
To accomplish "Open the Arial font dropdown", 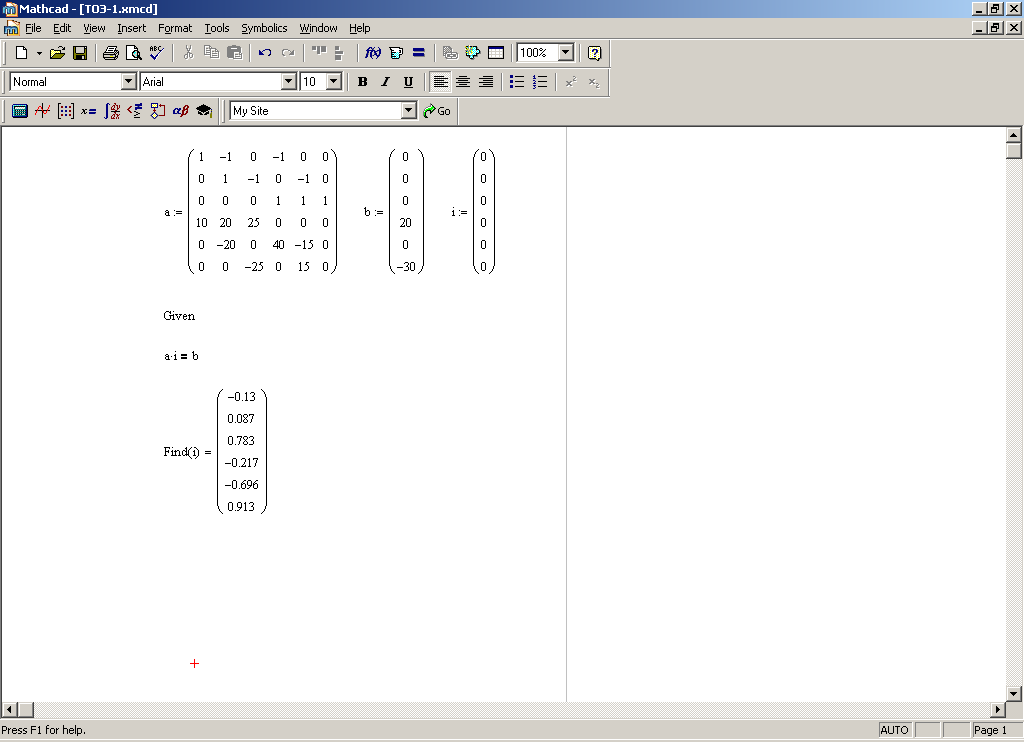I will pos(289,82).
